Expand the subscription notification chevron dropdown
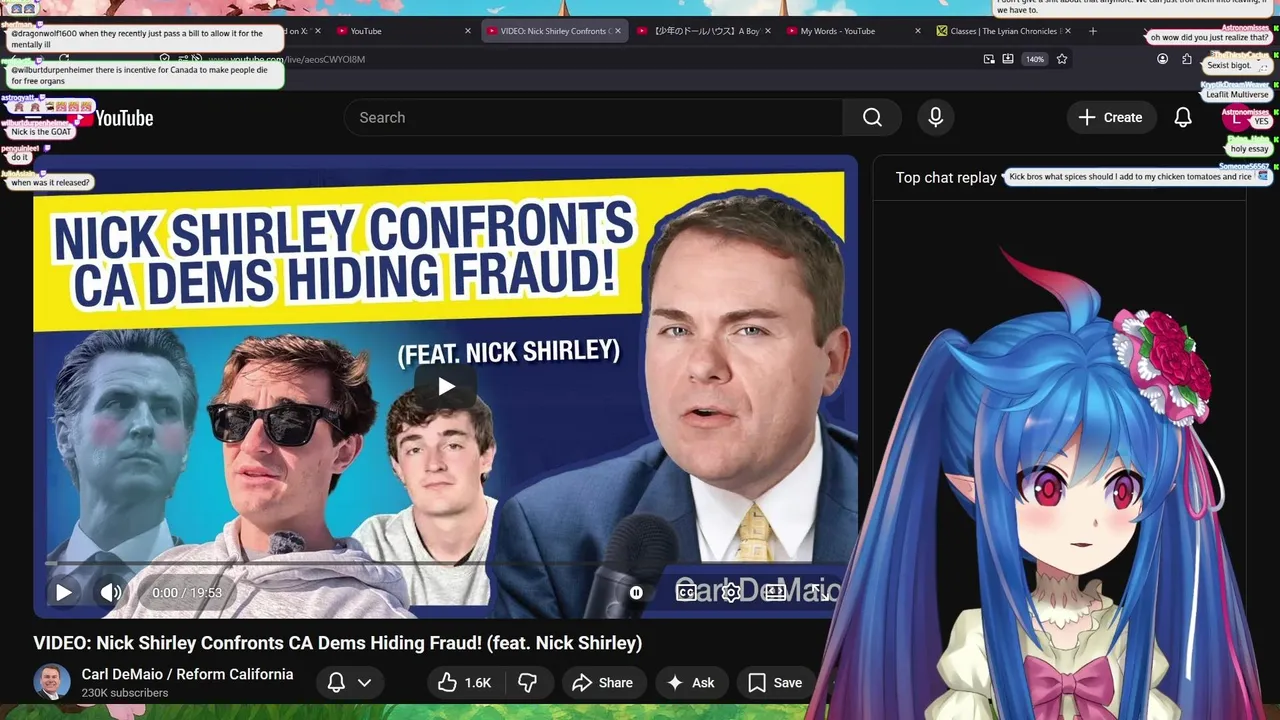1280x720 pixels. pyautogui.click(x=365, y=682)
